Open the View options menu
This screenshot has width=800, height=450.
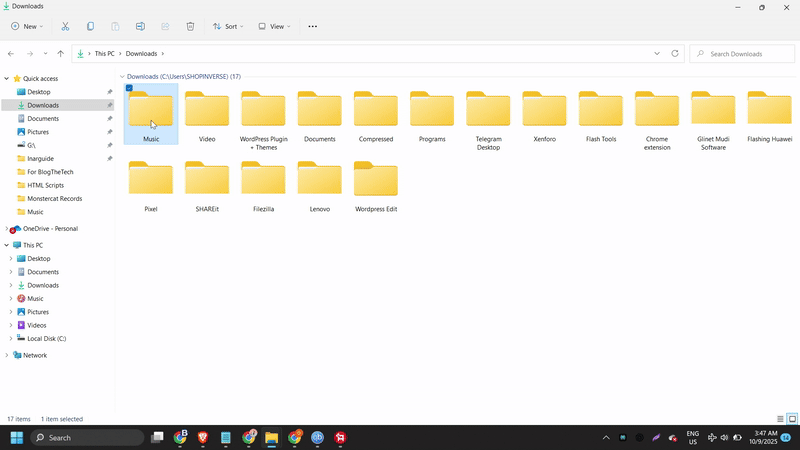click(274, 26)
